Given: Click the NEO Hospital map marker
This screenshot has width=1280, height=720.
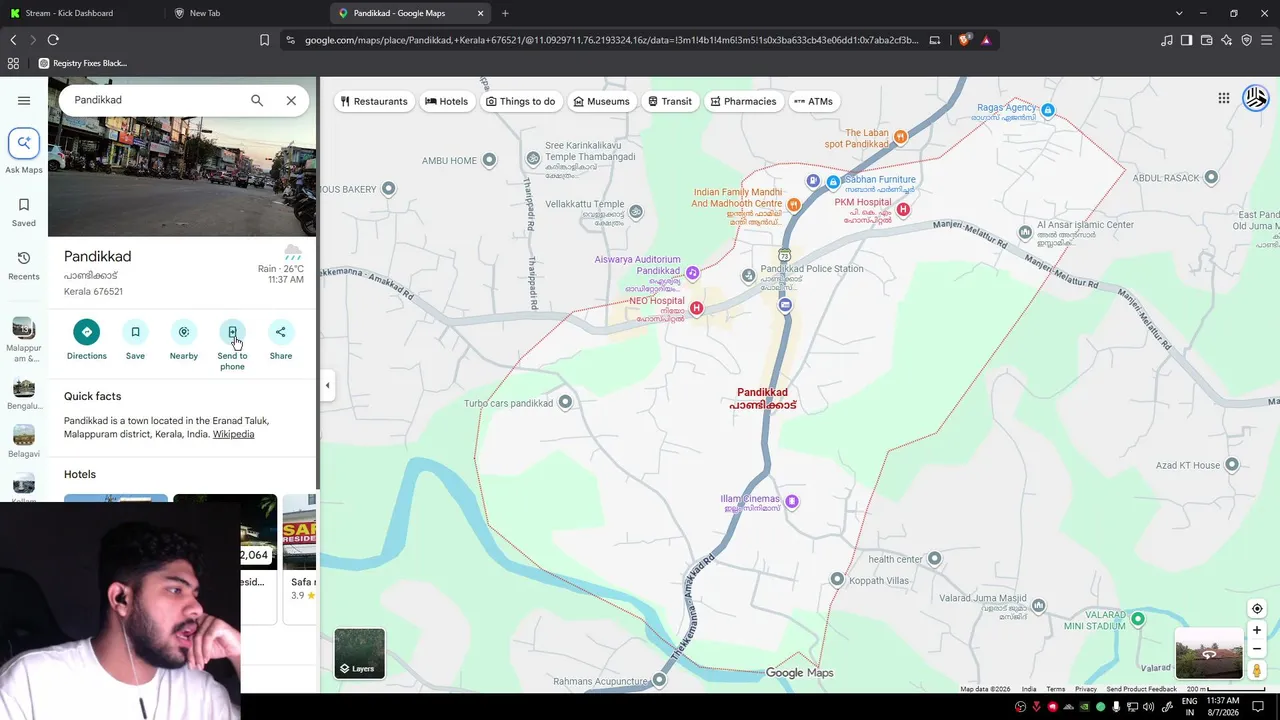Looking at the screenshot, I should coord(697,308).
